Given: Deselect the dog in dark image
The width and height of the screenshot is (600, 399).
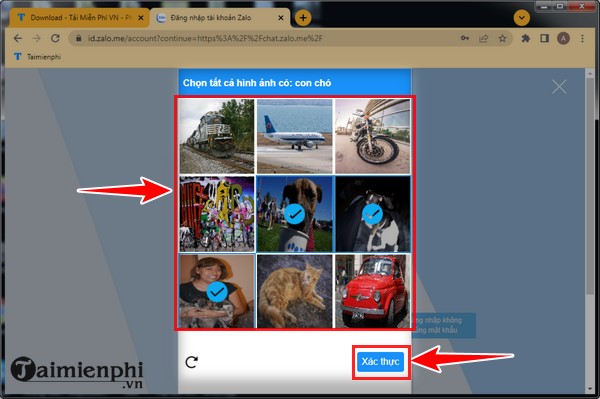Looking at the screenshot, I should (373, 214).
